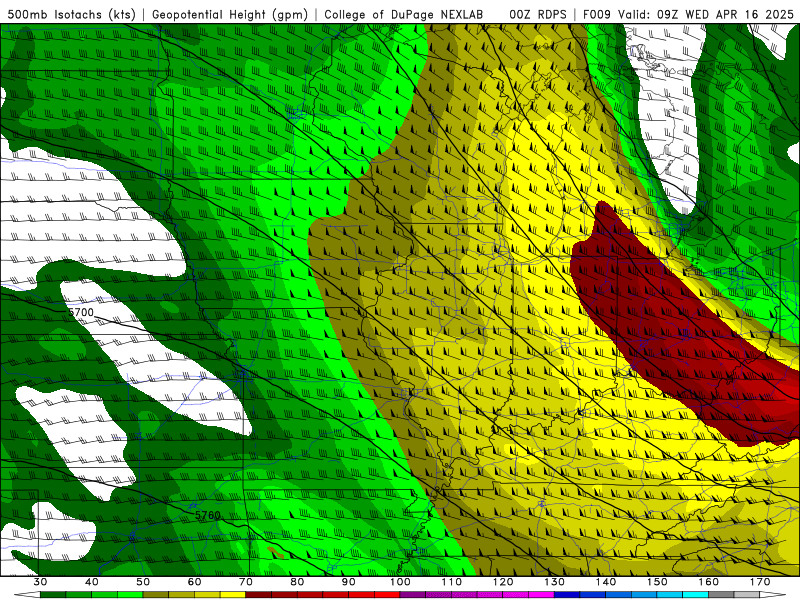
Task: Click the "Geopotential Height (gpm)" header text
Action: click(x=230, y=14)
